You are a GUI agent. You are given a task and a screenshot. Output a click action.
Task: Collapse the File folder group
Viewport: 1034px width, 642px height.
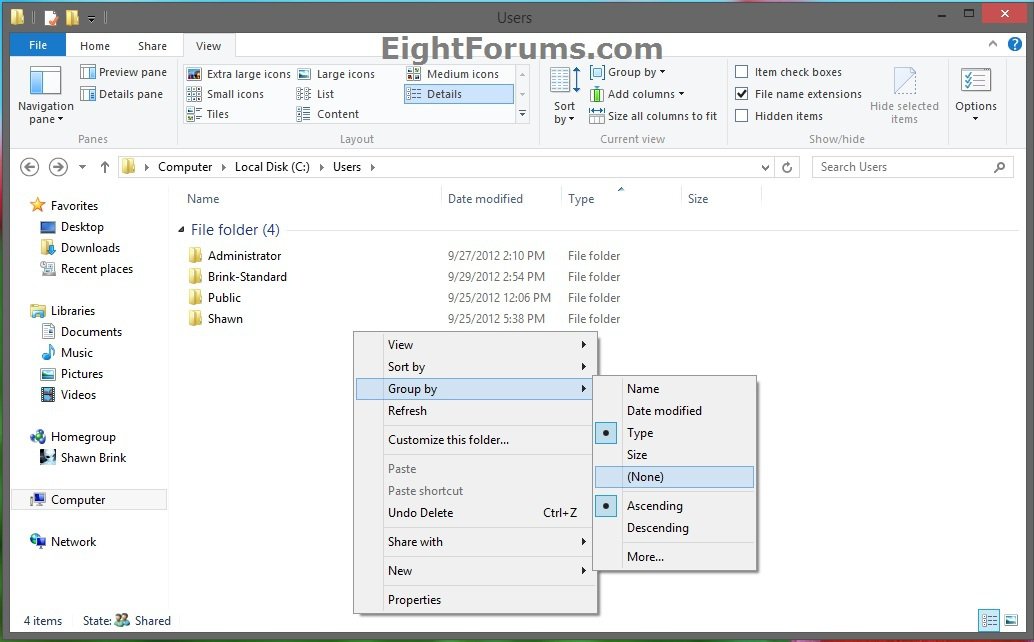pyautogui.click(x=181, y=230)
